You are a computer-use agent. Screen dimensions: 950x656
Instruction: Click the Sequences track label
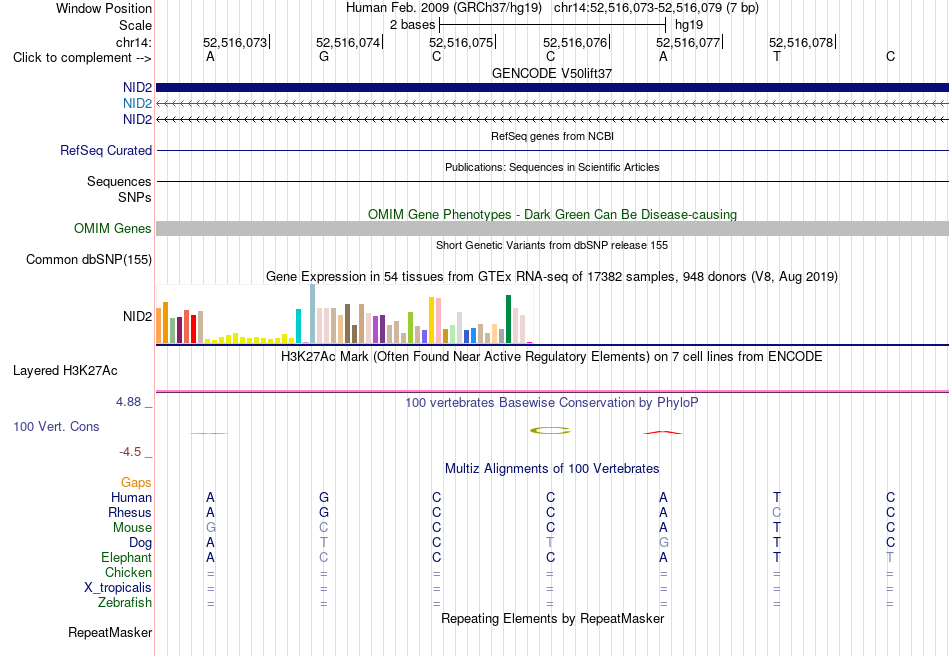pos(119,181)
